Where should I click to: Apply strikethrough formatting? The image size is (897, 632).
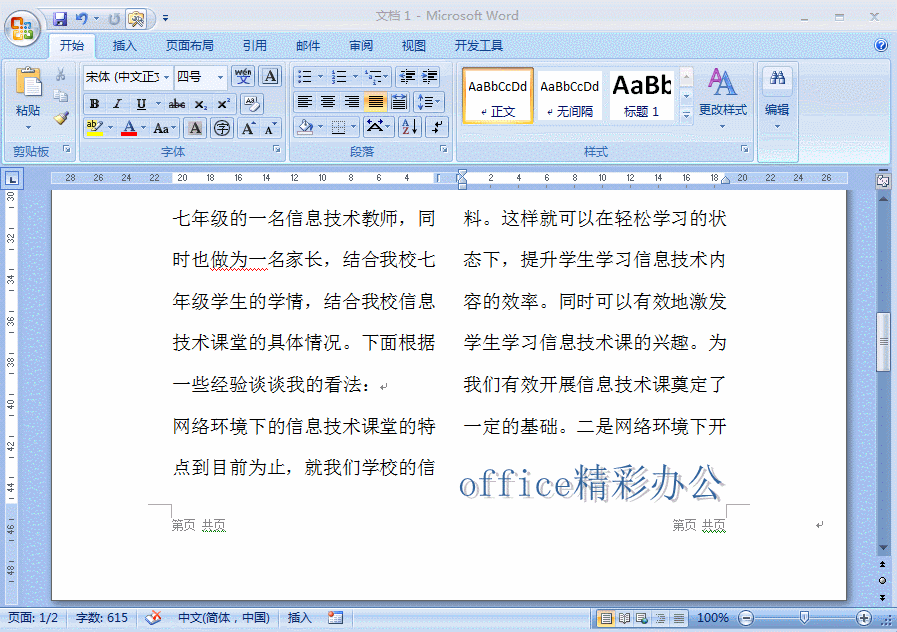(177, 104)
